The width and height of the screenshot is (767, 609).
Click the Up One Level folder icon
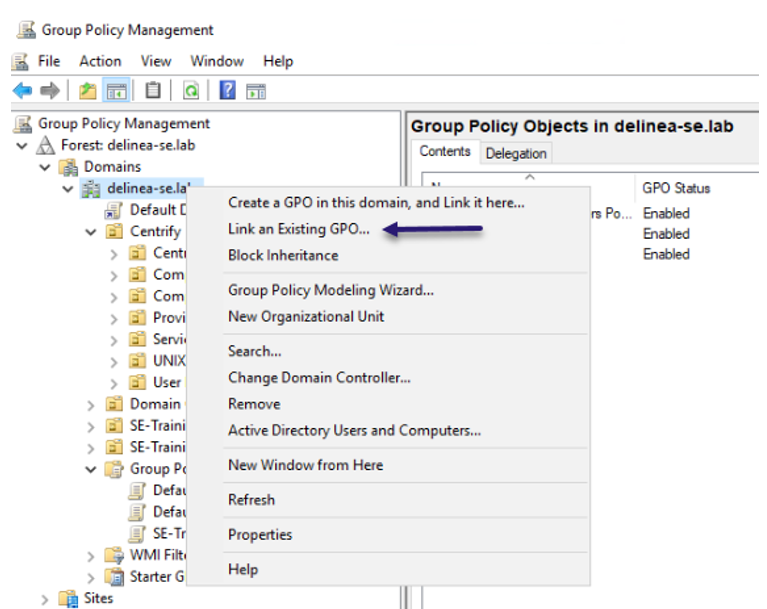point(89,91)
